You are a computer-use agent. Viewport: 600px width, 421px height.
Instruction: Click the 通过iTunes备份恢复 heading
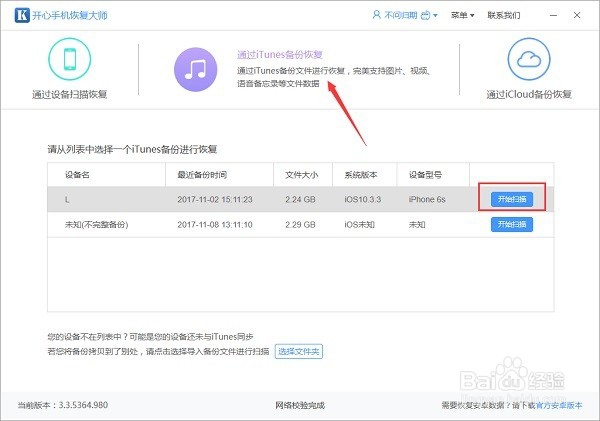(280, 54)
